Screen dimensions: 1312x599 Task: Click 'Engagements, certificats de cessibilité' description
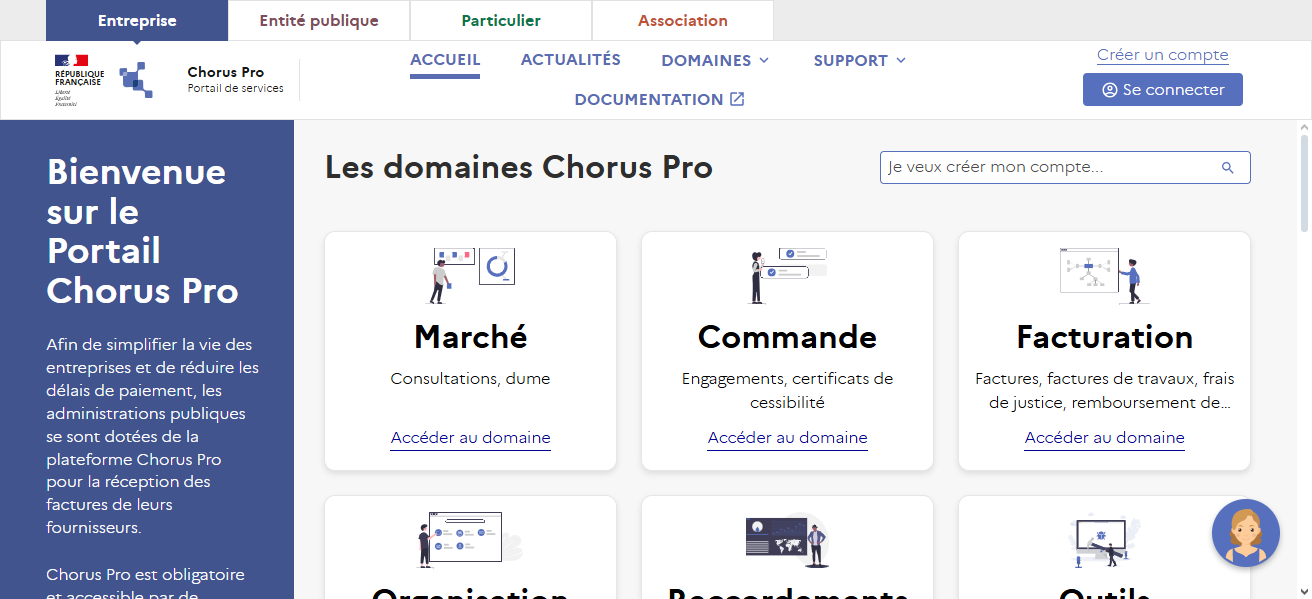[788, 391]
